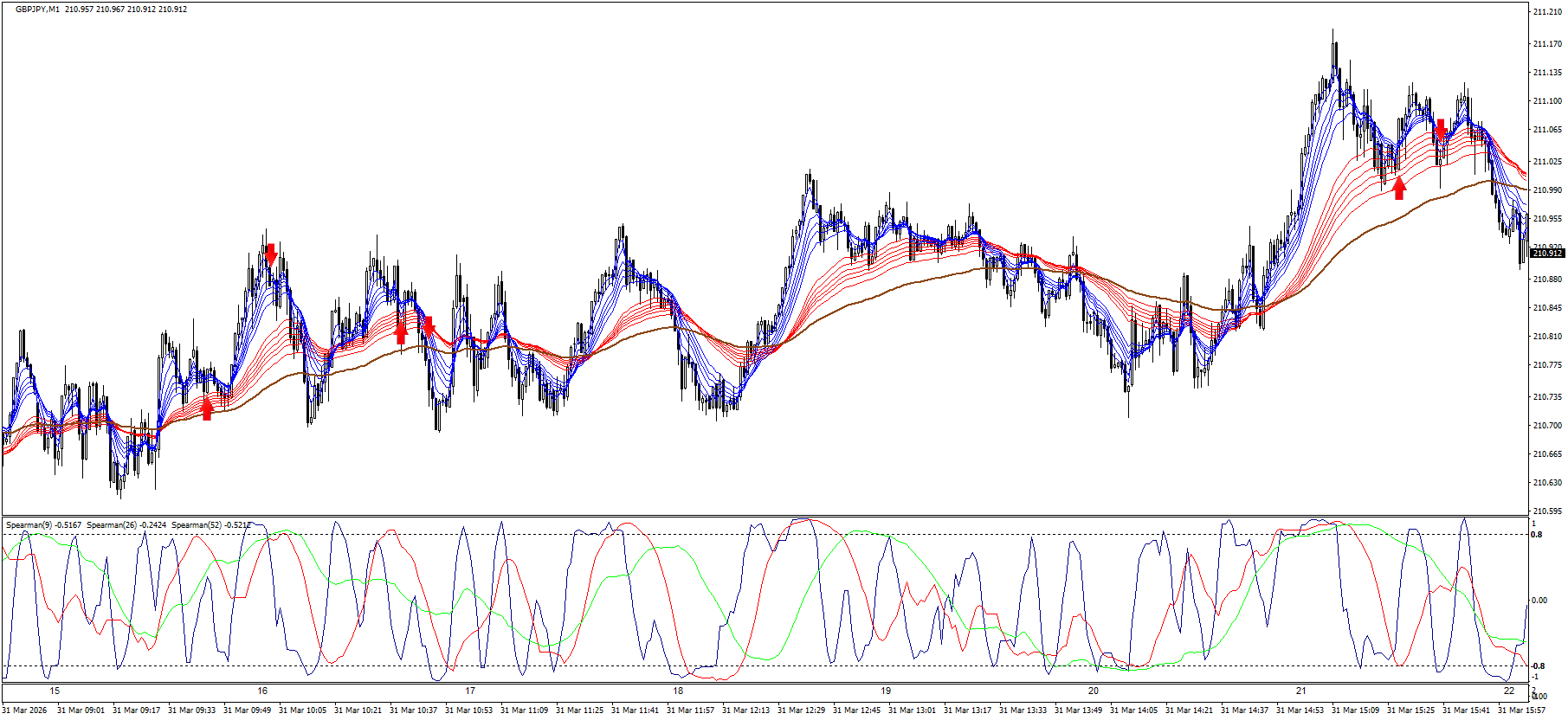The width and height of the screenshot is (1568, 720).
Task: Click the red up arrow near 210.990
Action: coord(1399,188)
